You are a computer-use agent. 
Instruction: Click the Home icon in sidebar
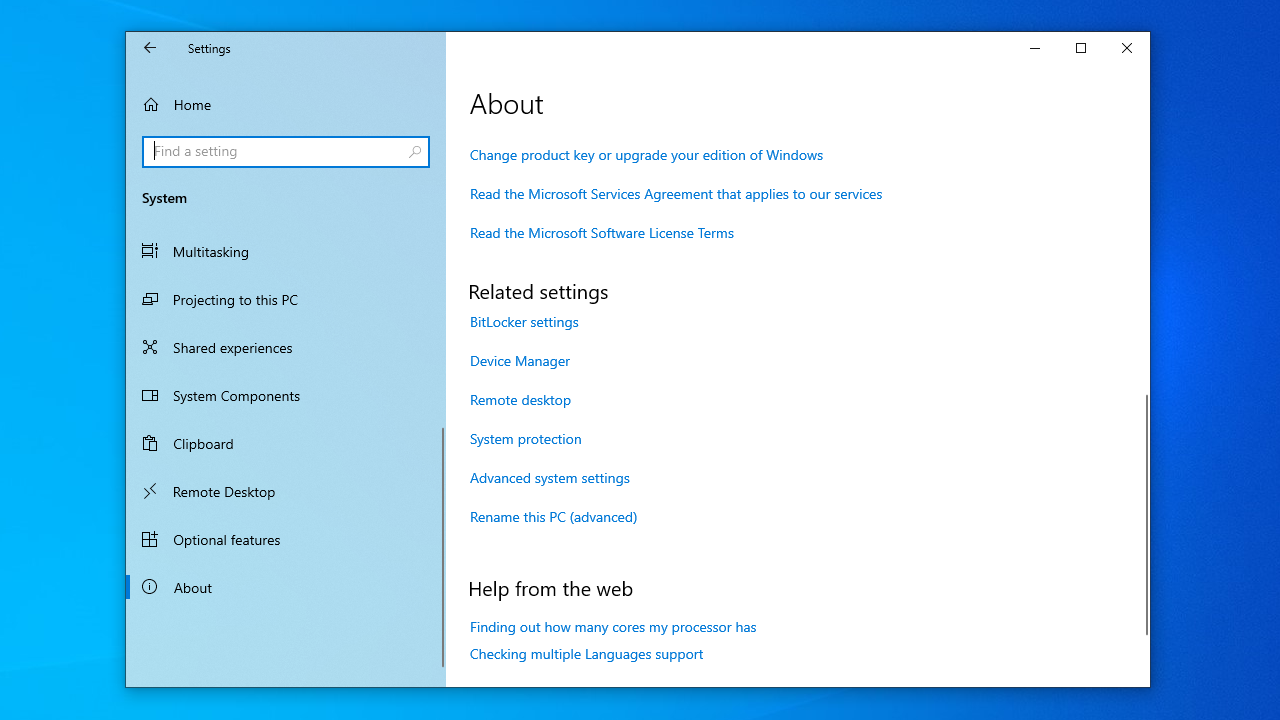151,105
